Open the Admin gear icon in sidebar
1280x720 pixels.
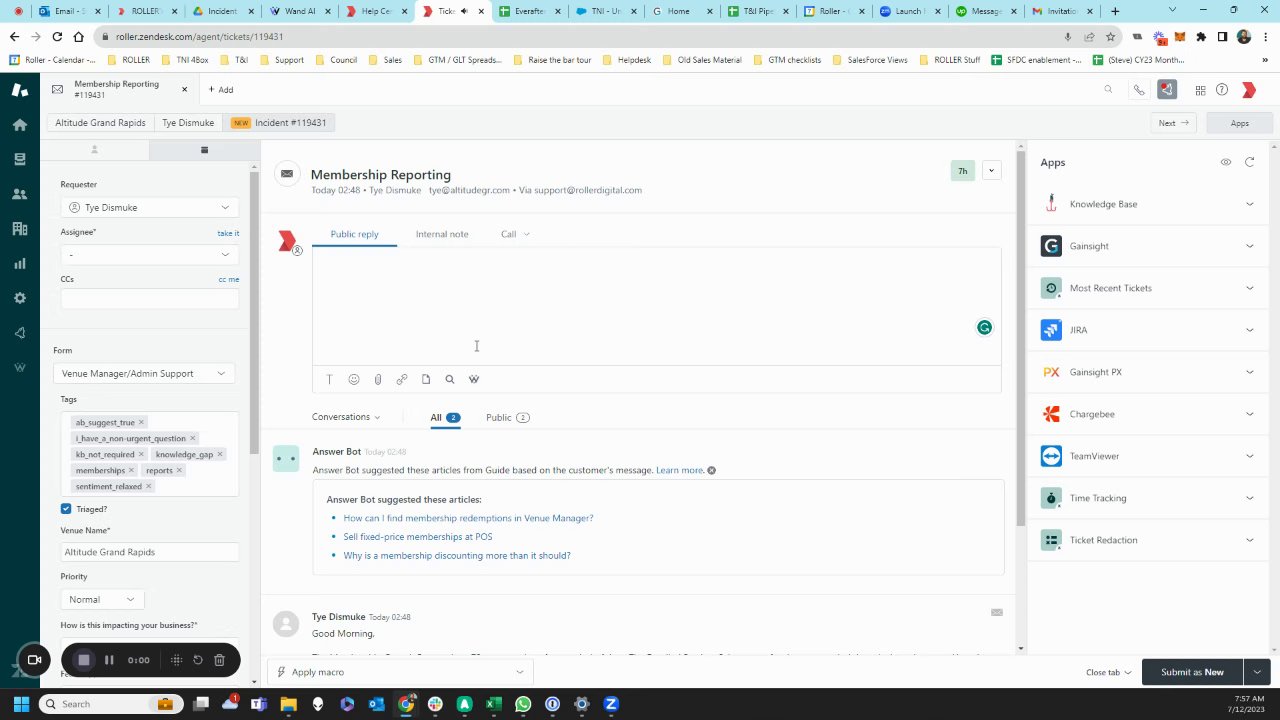pos(19,298)
